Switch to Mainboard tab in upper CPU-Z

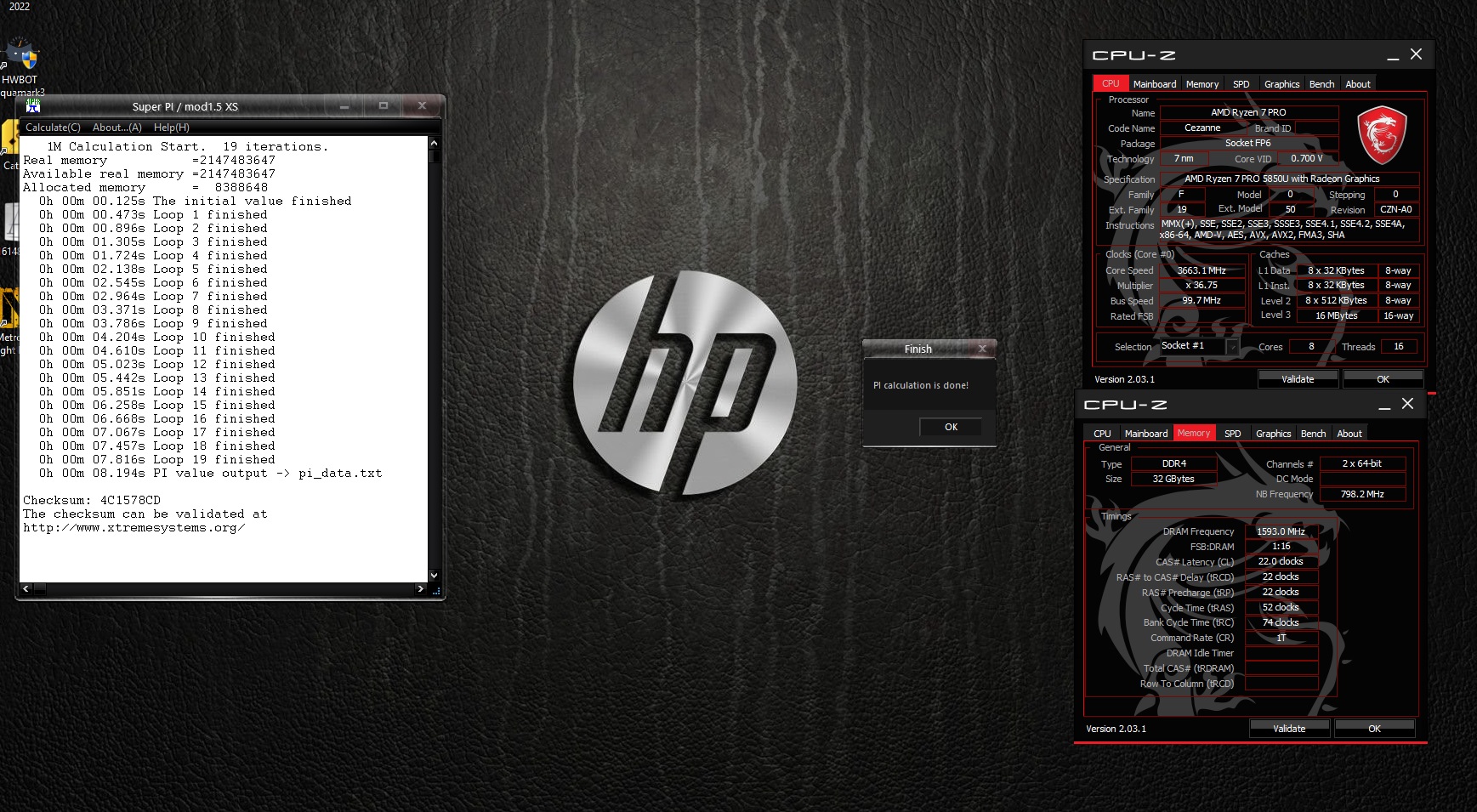click(1155, 84)
